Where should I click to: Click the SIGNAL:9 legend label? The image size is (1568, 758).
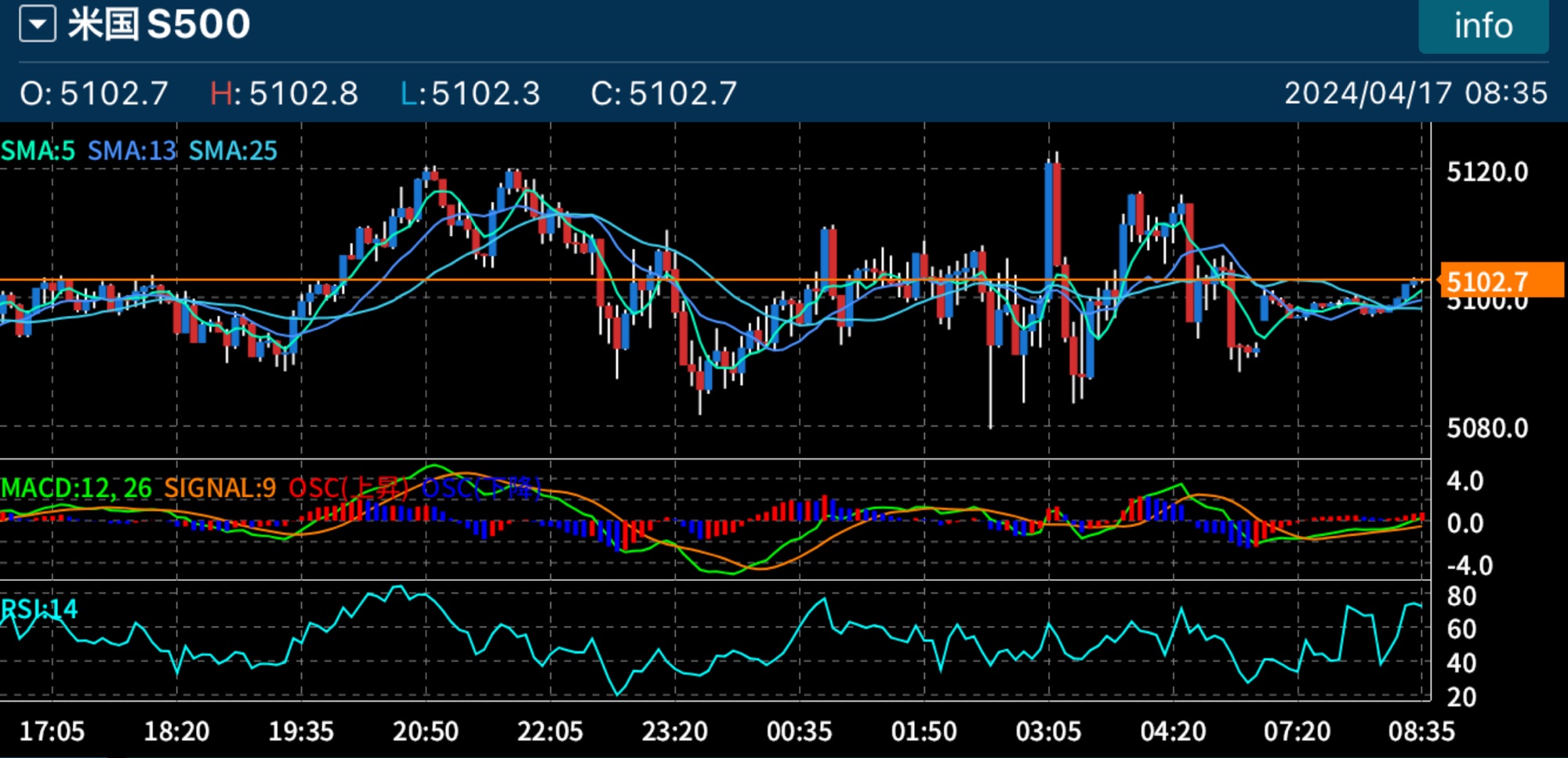(x=220, y=488)
